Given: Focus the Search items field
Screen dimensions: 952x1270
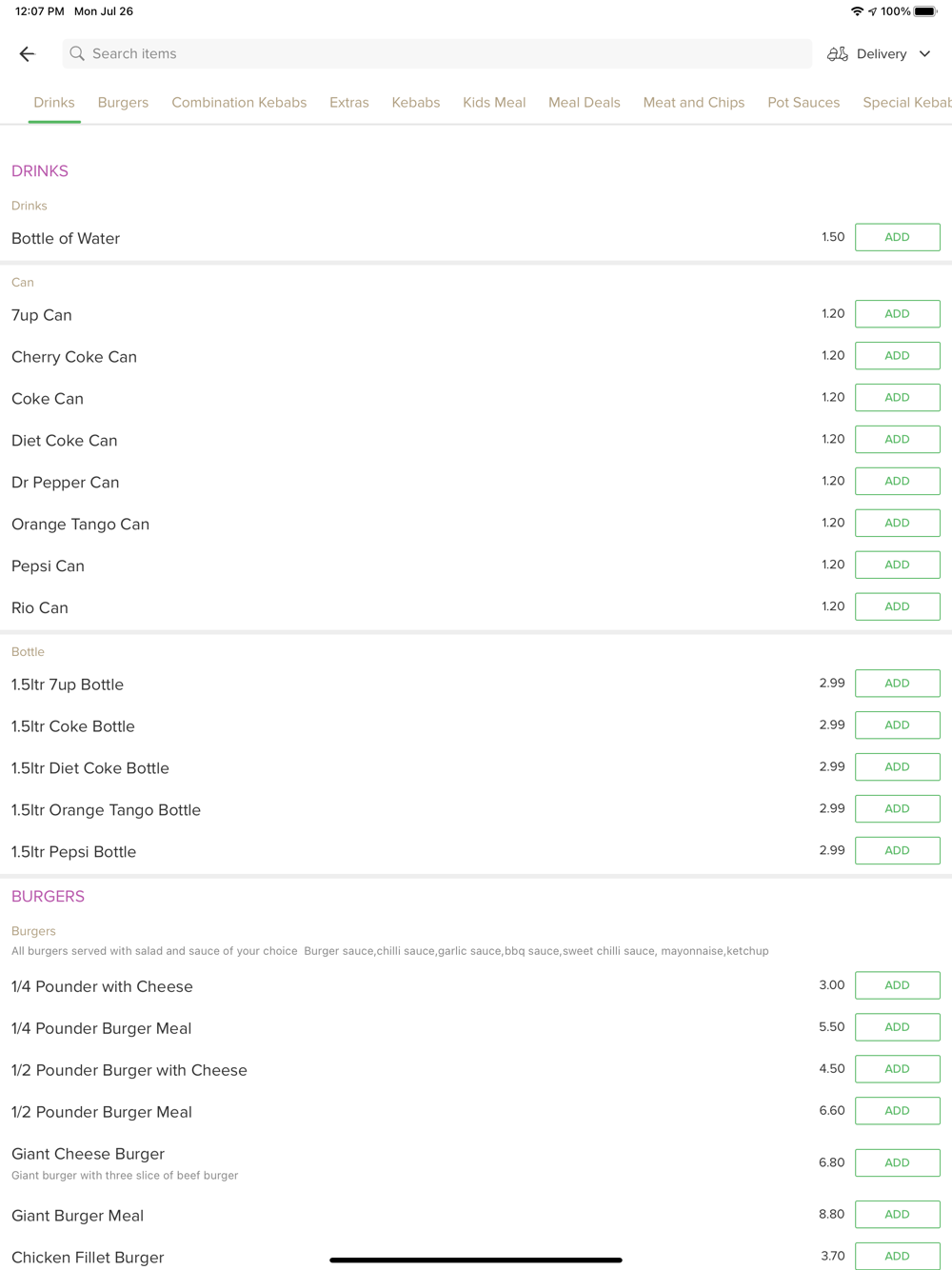Looking at the screenshot, I should 437,54.
